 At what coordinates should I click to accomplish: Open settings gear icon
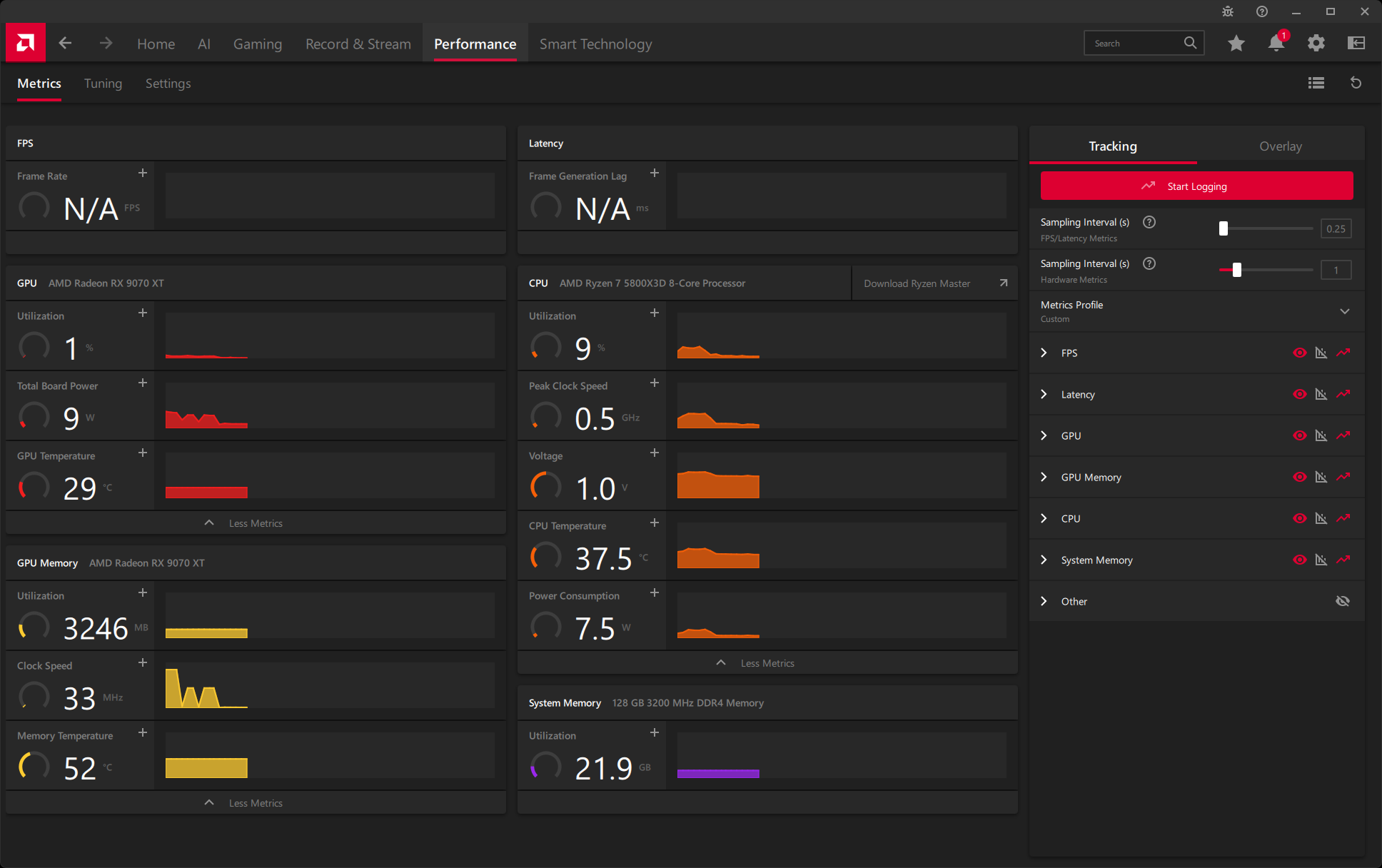point(1316,44)
